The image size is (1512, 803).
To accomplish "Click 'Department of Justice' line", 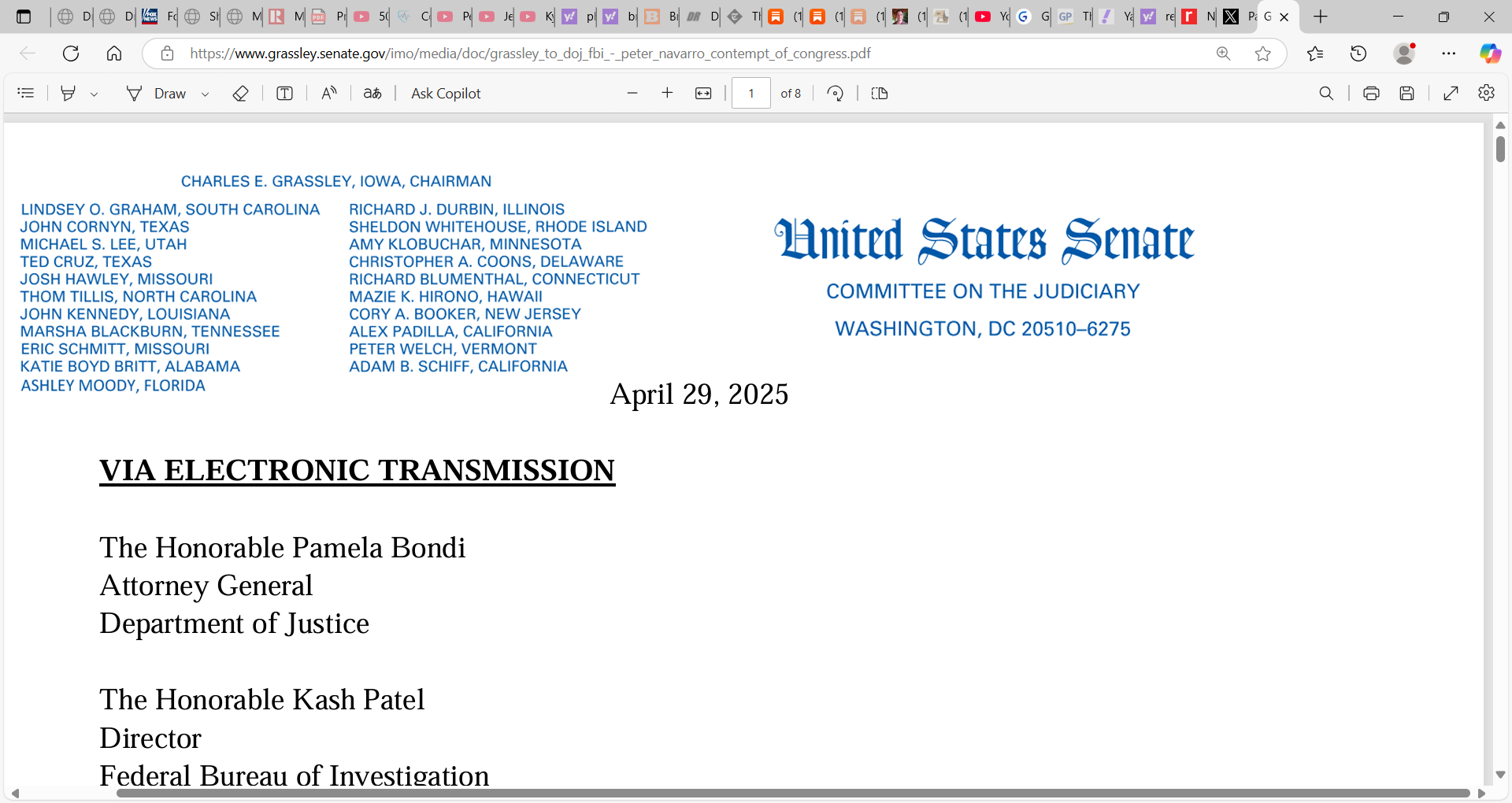I will [x=235, y=624].
